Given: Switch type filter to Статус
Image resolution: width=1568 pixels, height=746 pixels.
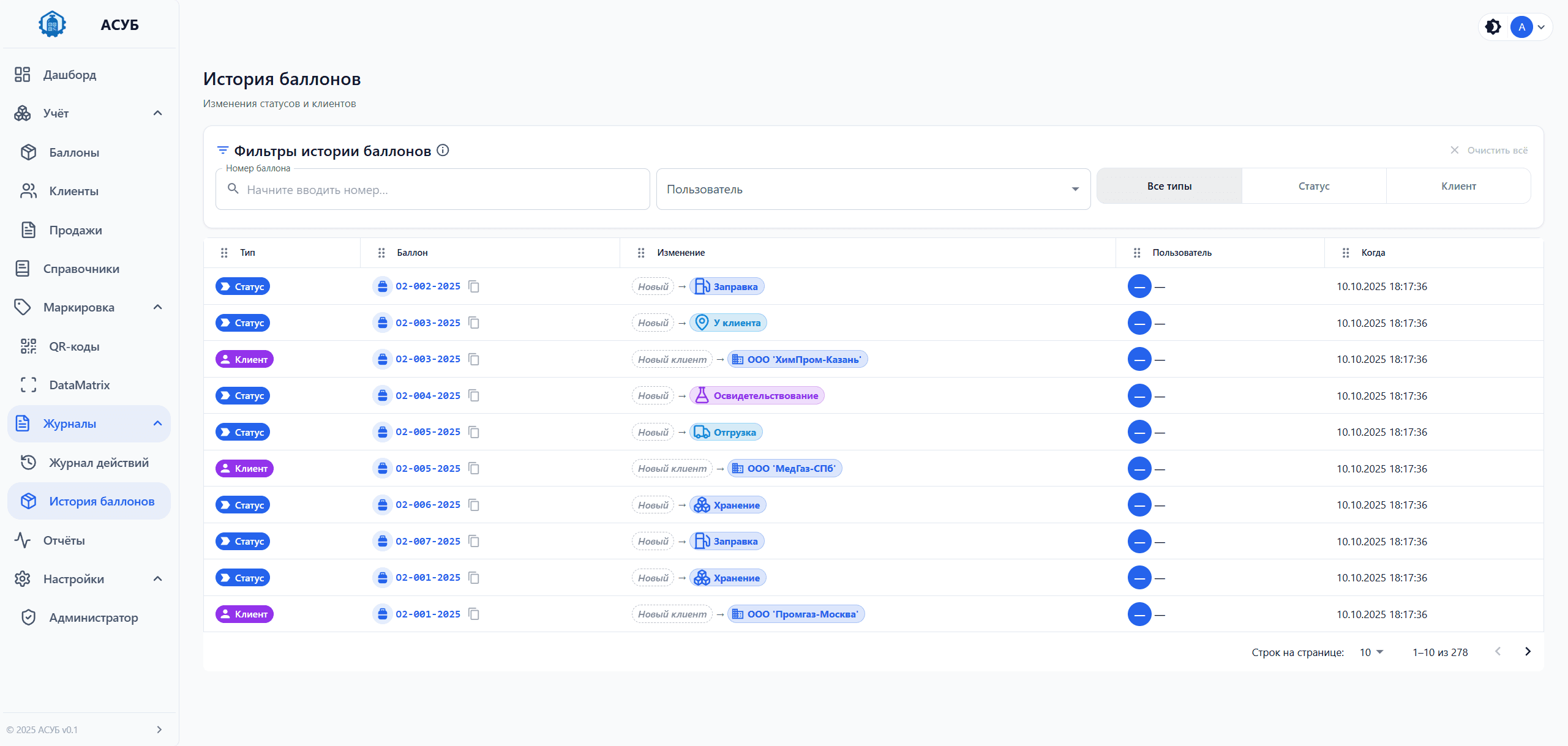Looking at the screenshot, I should 1313,186.
